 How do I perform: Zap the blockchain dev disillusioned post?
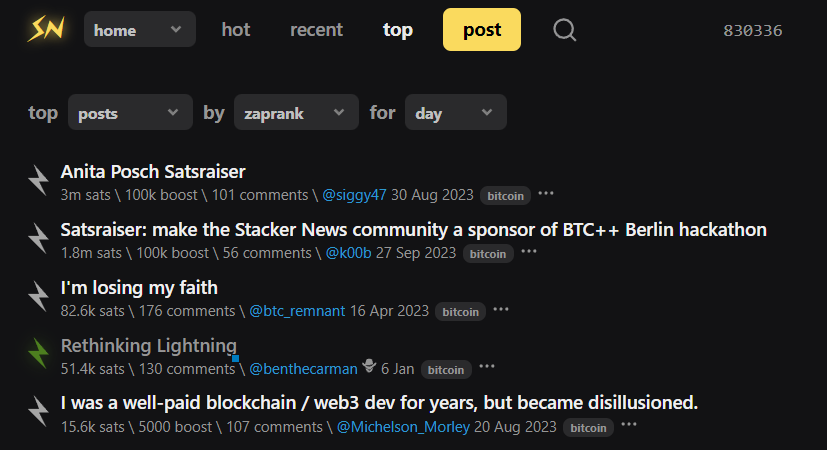click(38, 412)
